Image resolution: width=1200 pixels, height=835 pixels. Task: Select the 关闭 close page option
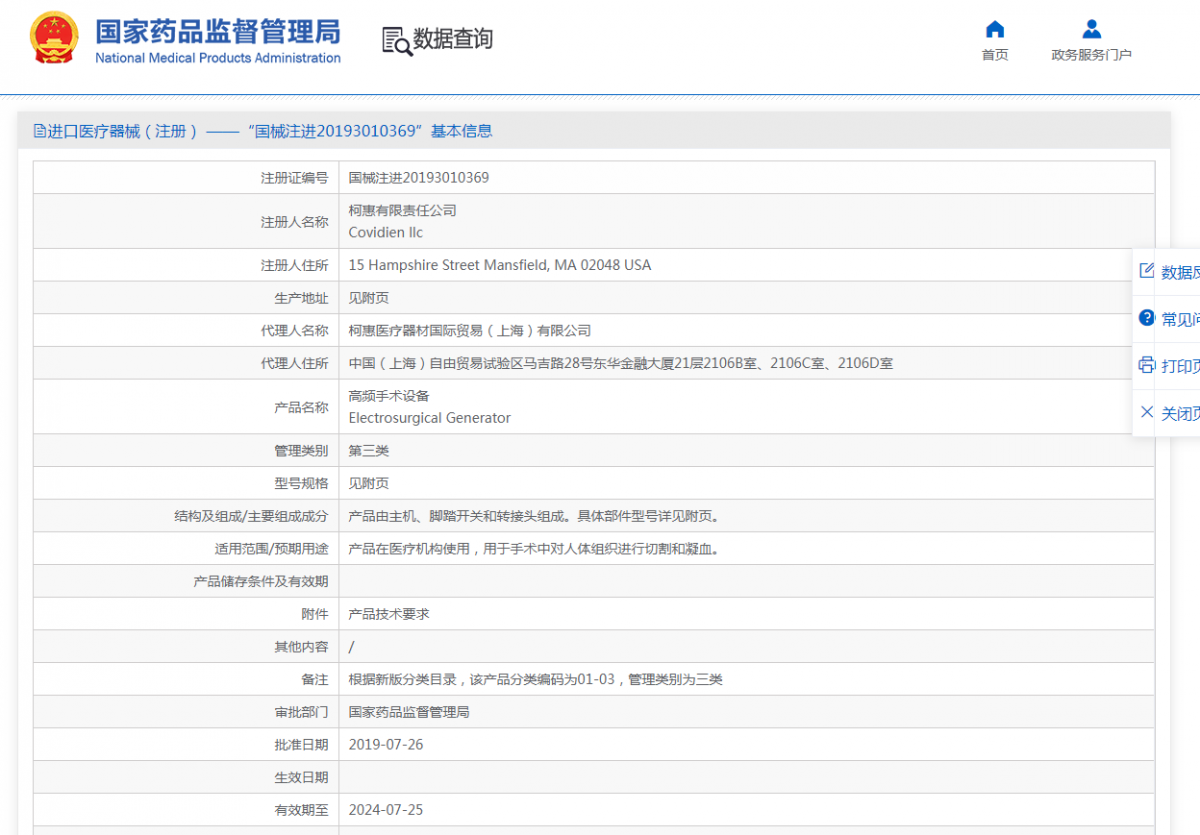coord(1180,413)
